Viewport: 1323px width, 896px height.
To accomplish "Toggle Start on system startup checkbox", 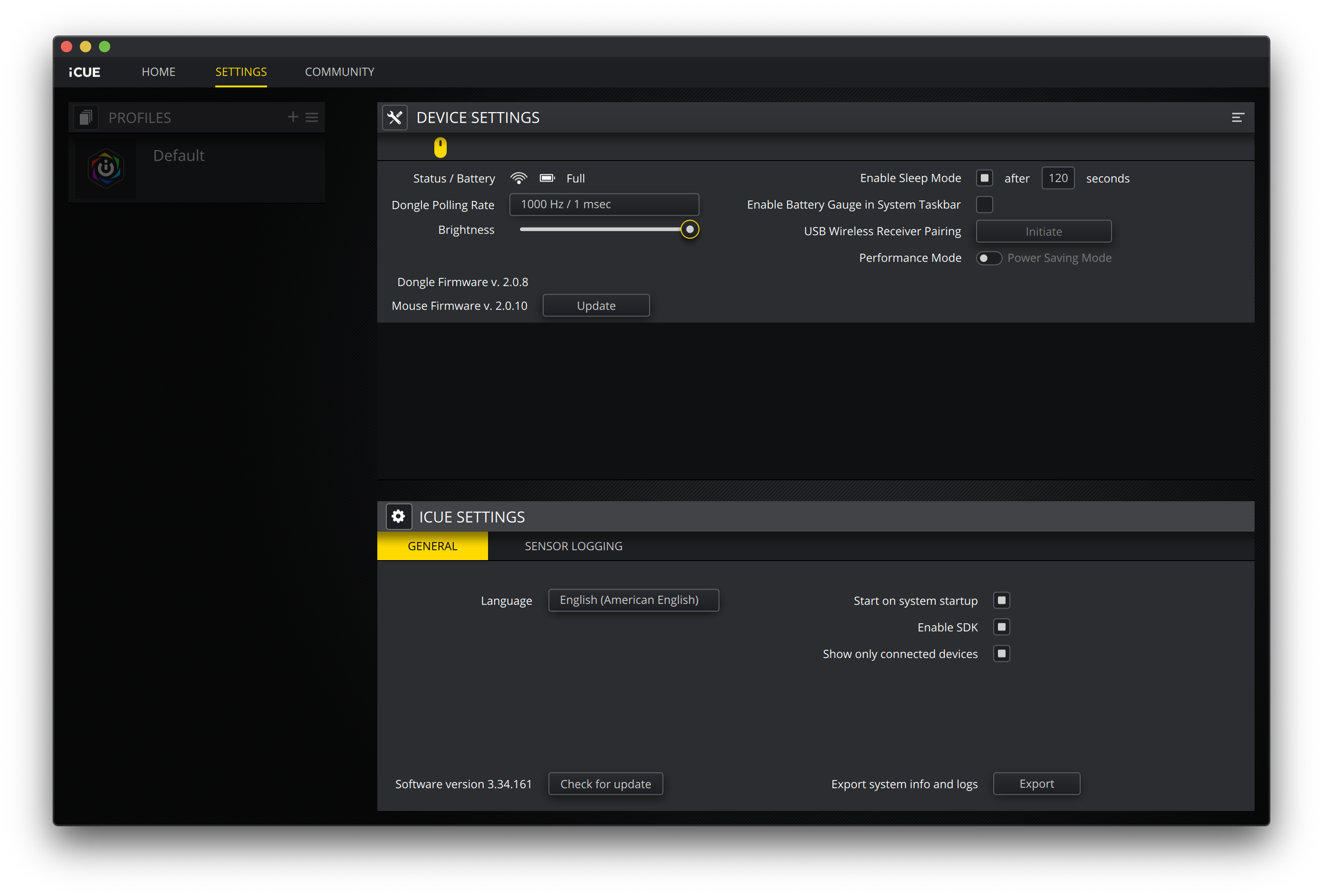I will click(x=1001, y=601).
